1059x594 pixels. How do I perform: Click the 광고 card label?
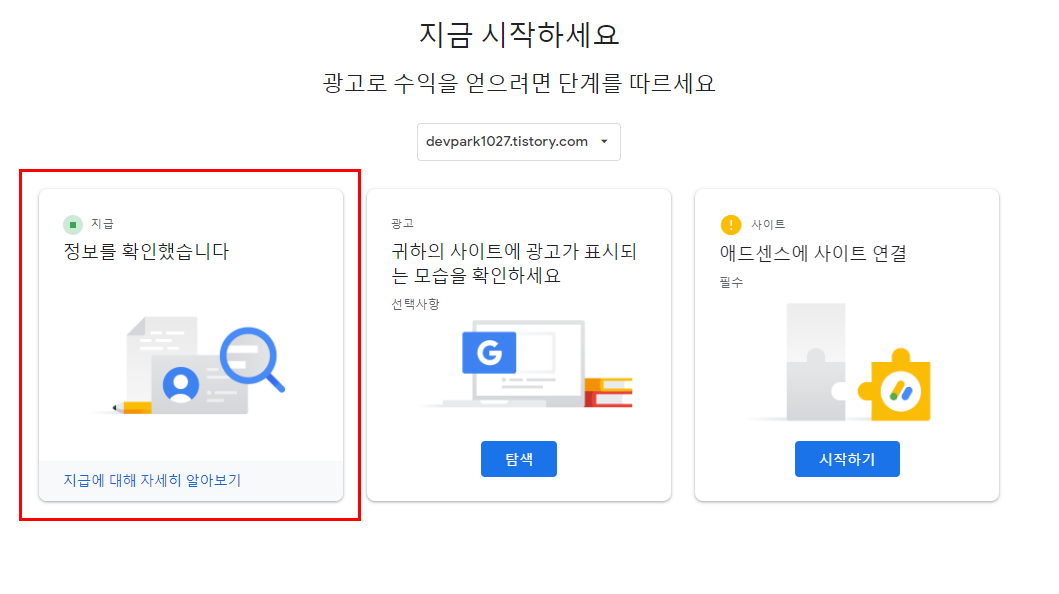pos(403,223)
